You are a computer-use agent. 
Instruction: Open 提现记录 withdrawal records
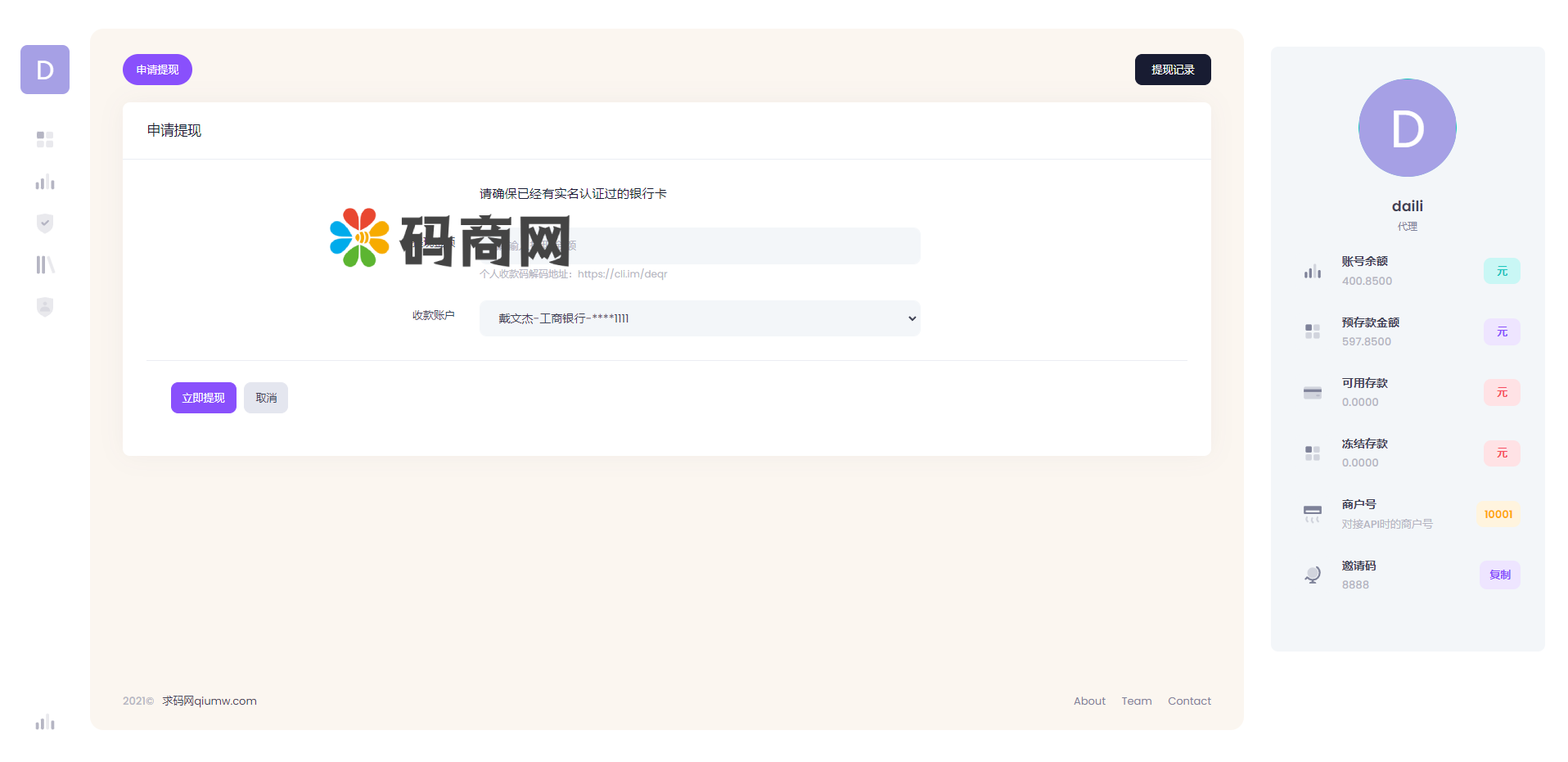[1172, 70]
